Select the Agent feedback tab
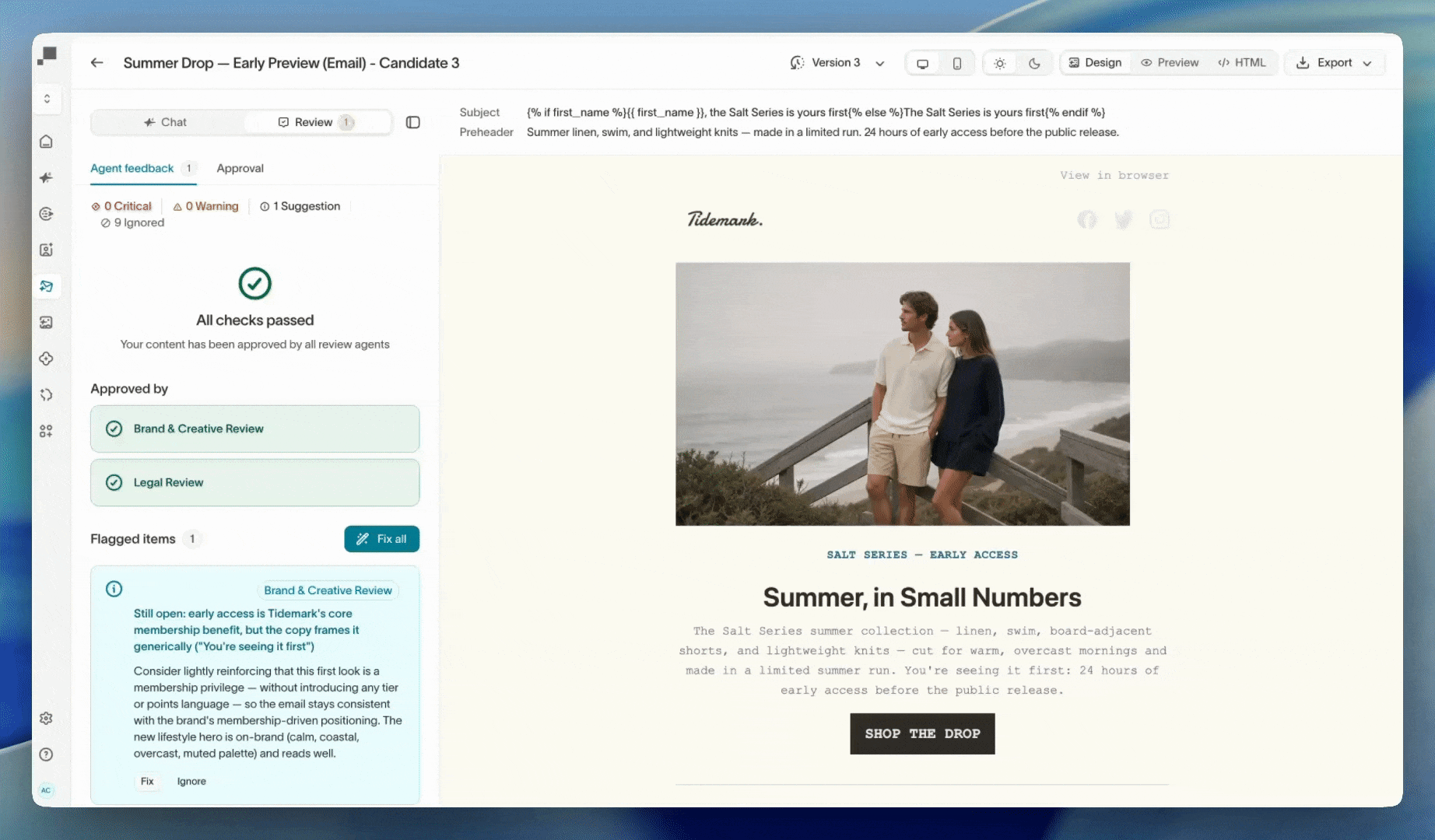1435x840 pixels. tap(142, 168)
